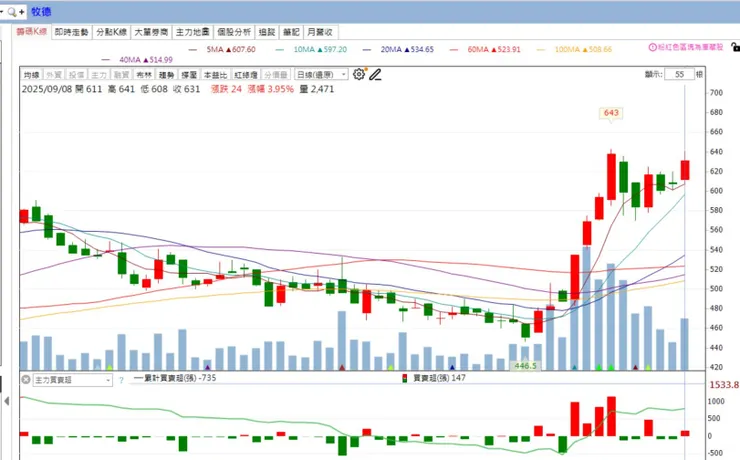
Task: Open chart settings gear icon
Action: pos(359,74)
